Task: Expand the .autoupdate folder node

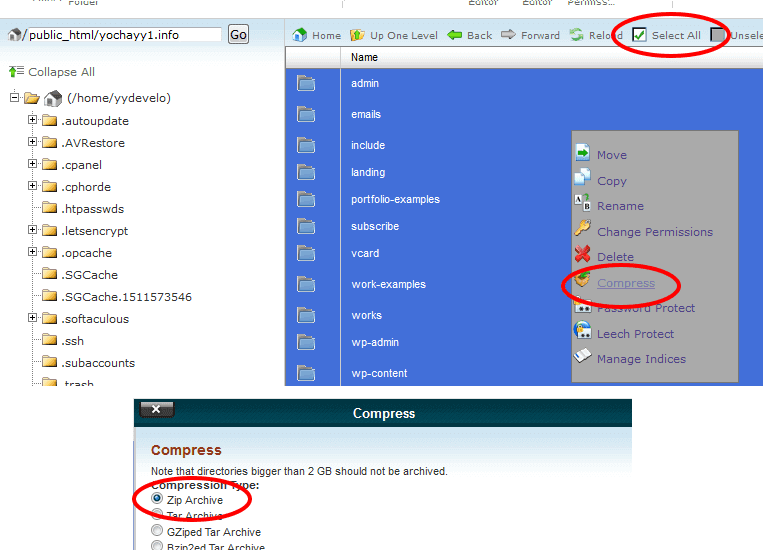Action: click(32, 119)
